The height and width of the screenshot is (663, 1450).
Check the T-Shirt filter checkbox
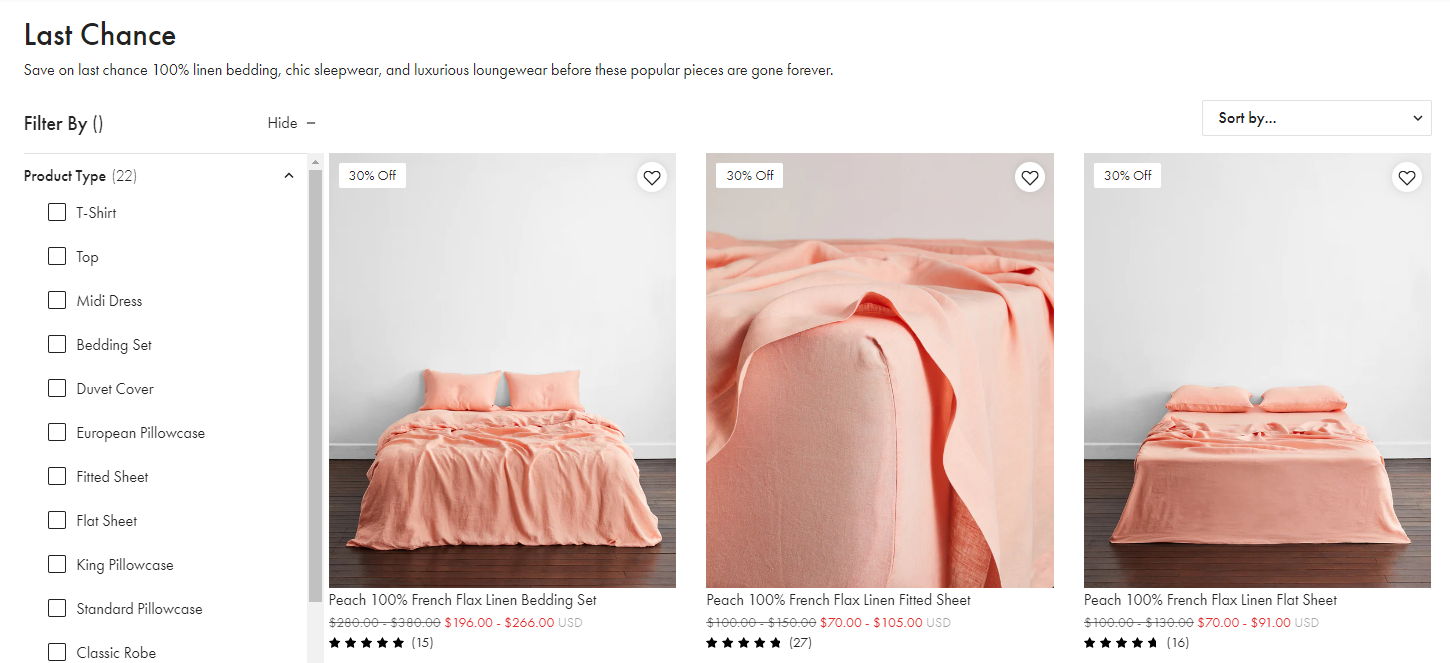point(57,212)
